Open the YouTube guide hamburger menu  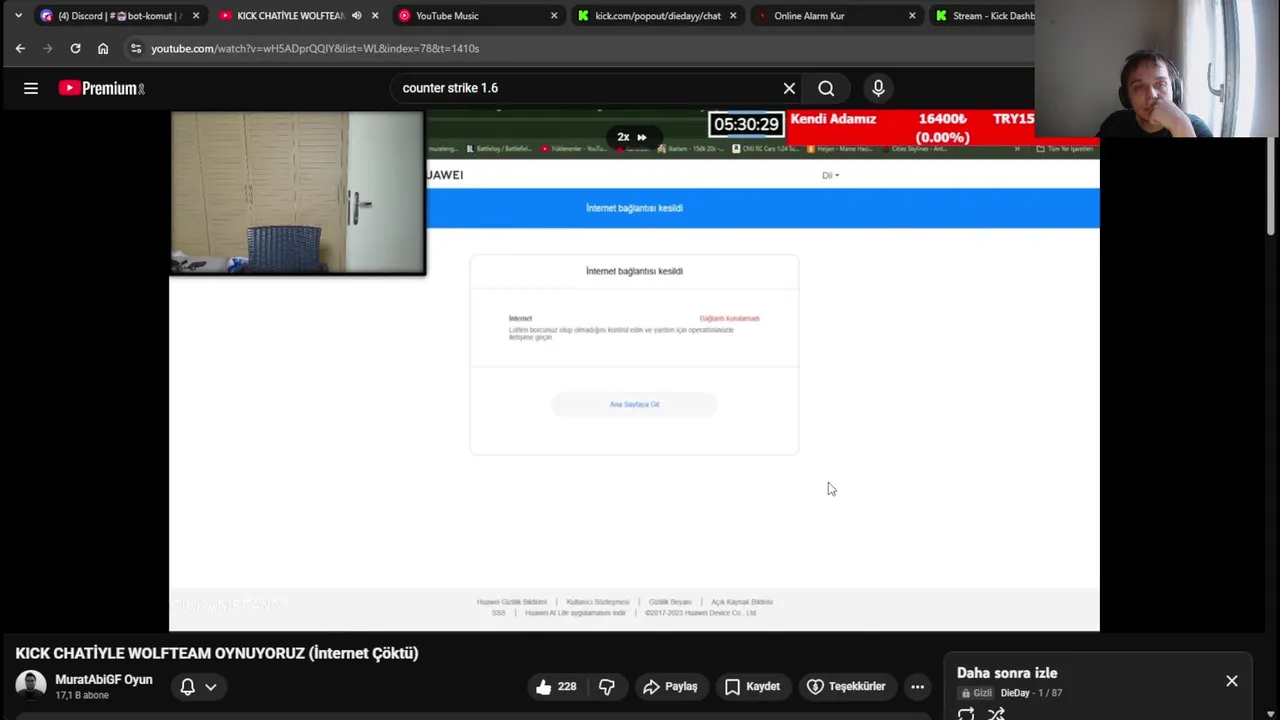(x=31, y=88)
